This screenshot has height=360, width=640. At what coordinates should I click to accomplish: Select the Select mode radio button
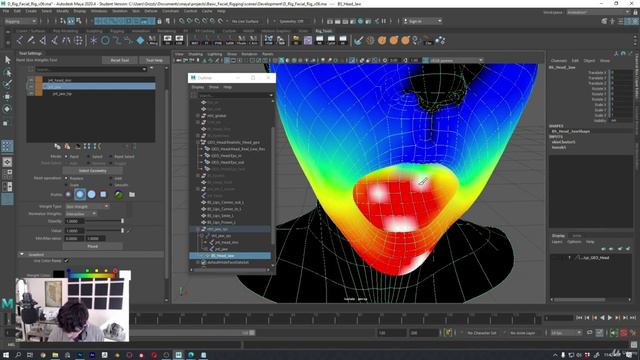pyautogui.click(x=89, y=157)
